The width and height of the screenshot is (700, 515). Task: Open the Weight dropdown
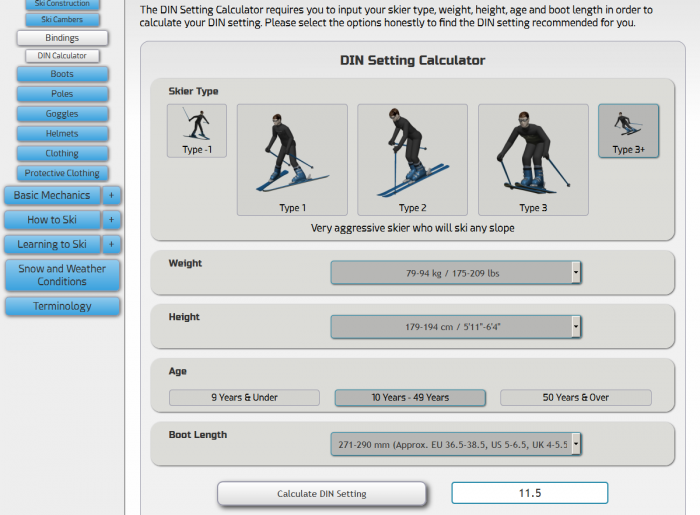pos(456,273)
